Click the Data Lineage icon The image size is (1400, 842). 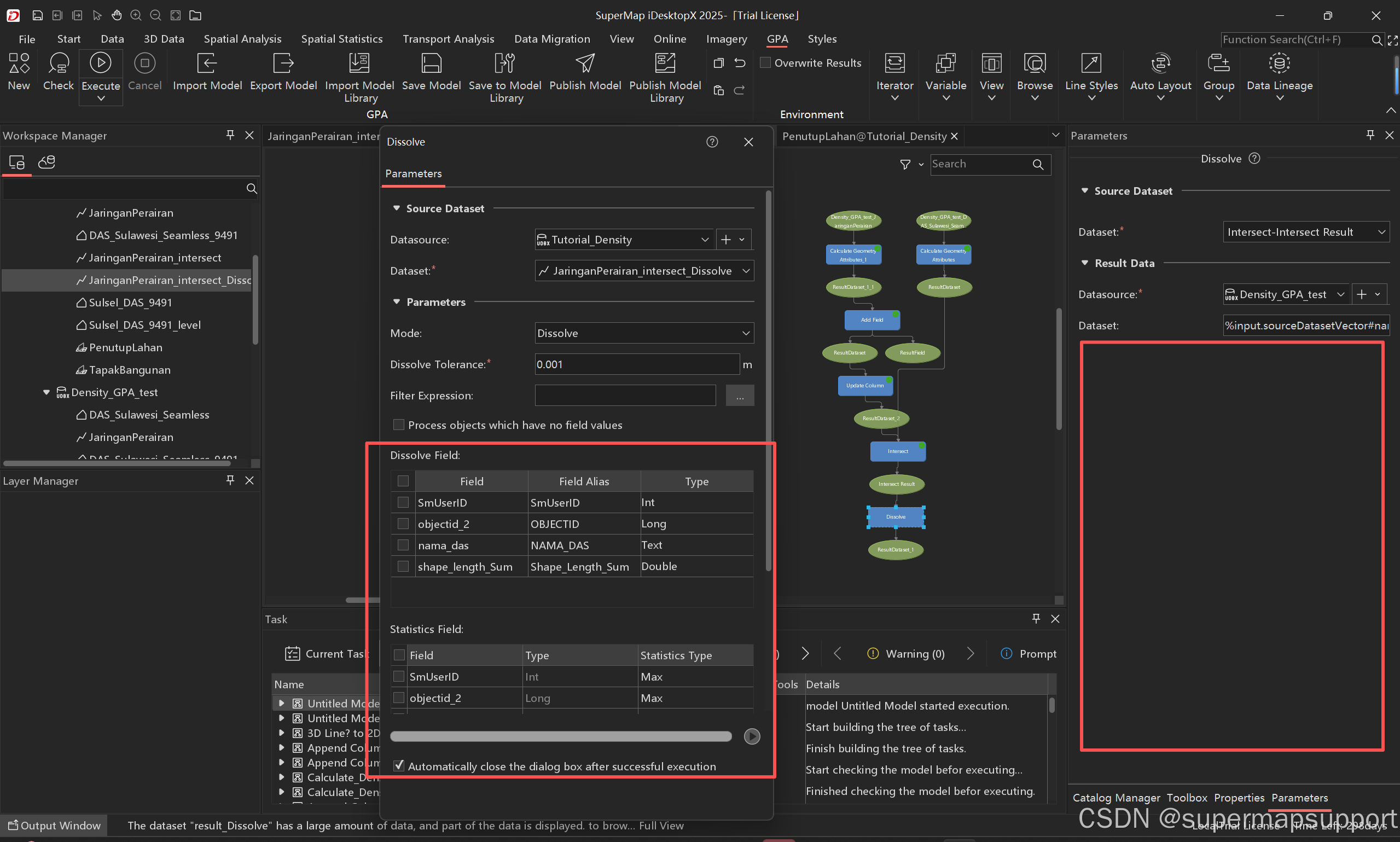coord(1279,63)
